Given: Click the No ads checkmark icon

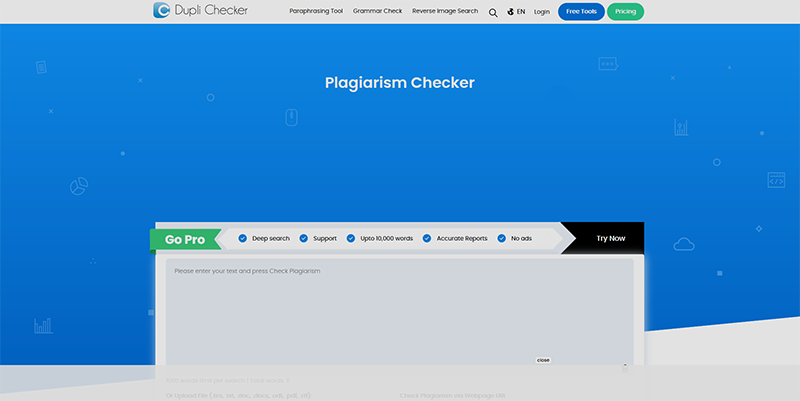Looking at the screenshot, I should pos(502,239).
